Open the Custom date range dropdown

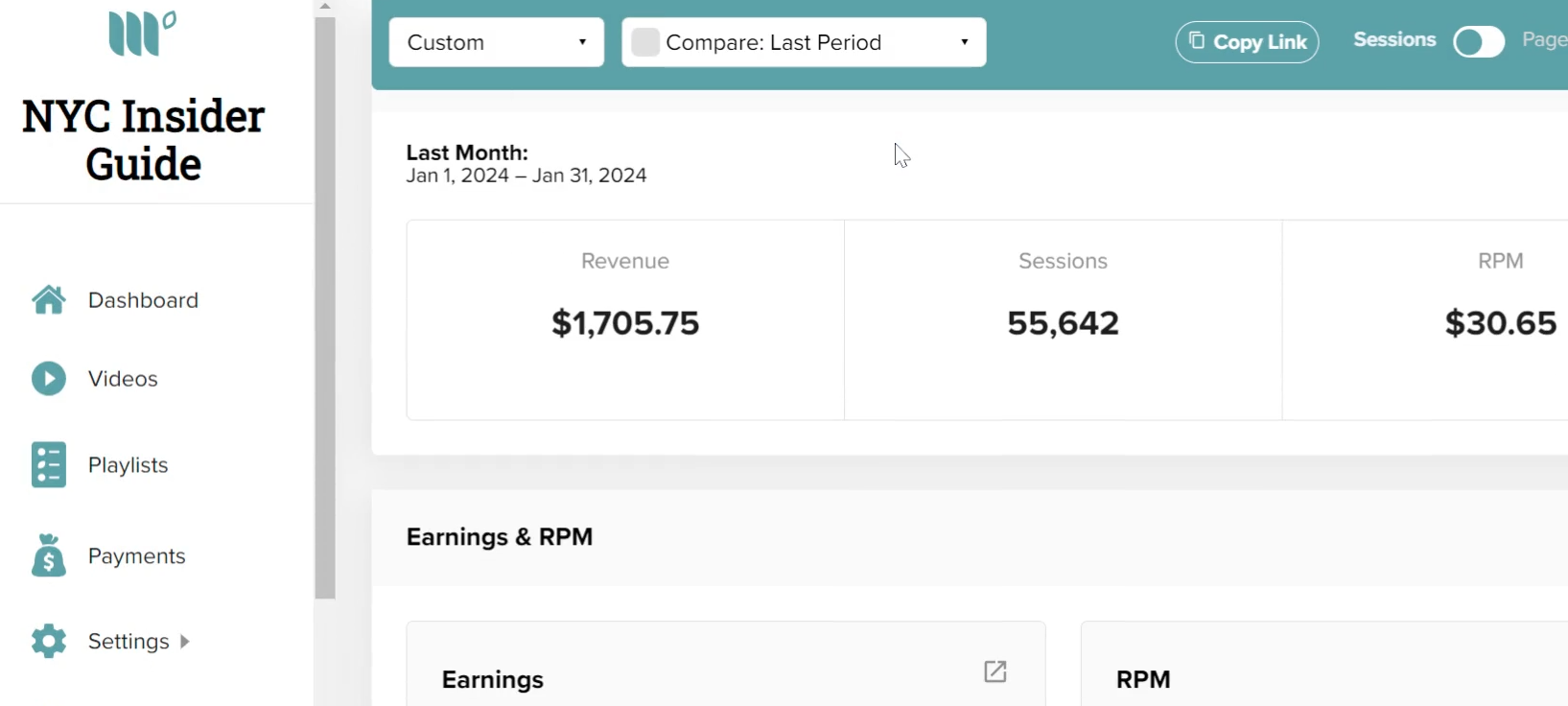497,42
